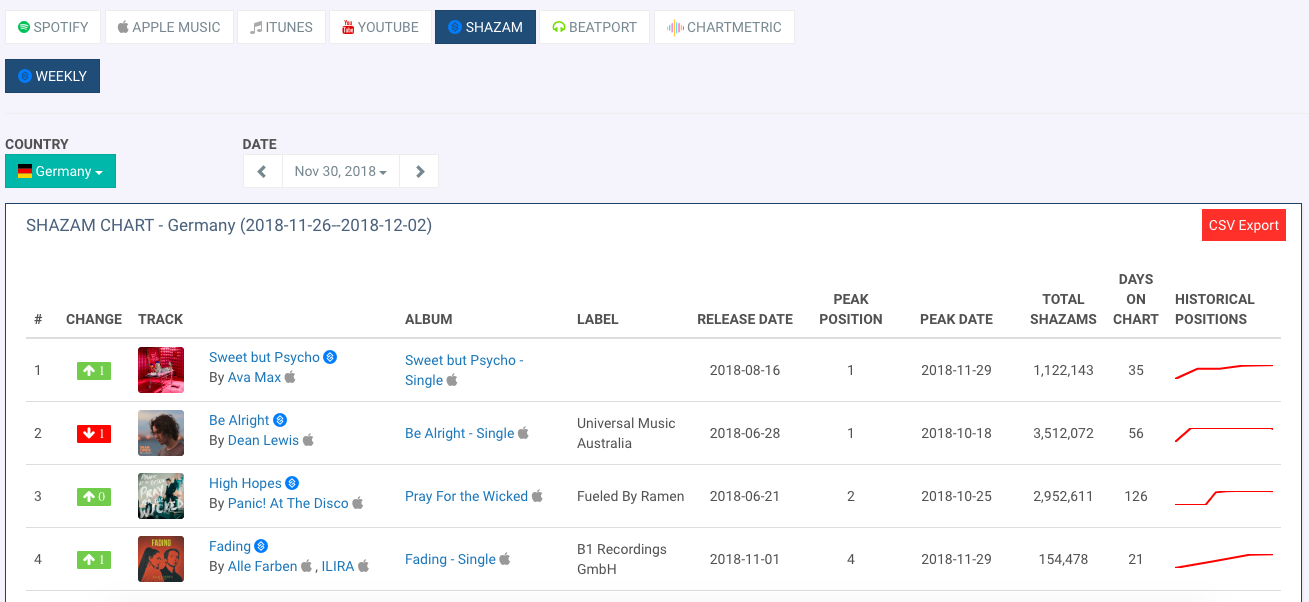Screen dimensions: 1309x602
Task: Open the Sweet but Psycho cover thumbnail
Action: pyautogui.click(x=161, y=370)
